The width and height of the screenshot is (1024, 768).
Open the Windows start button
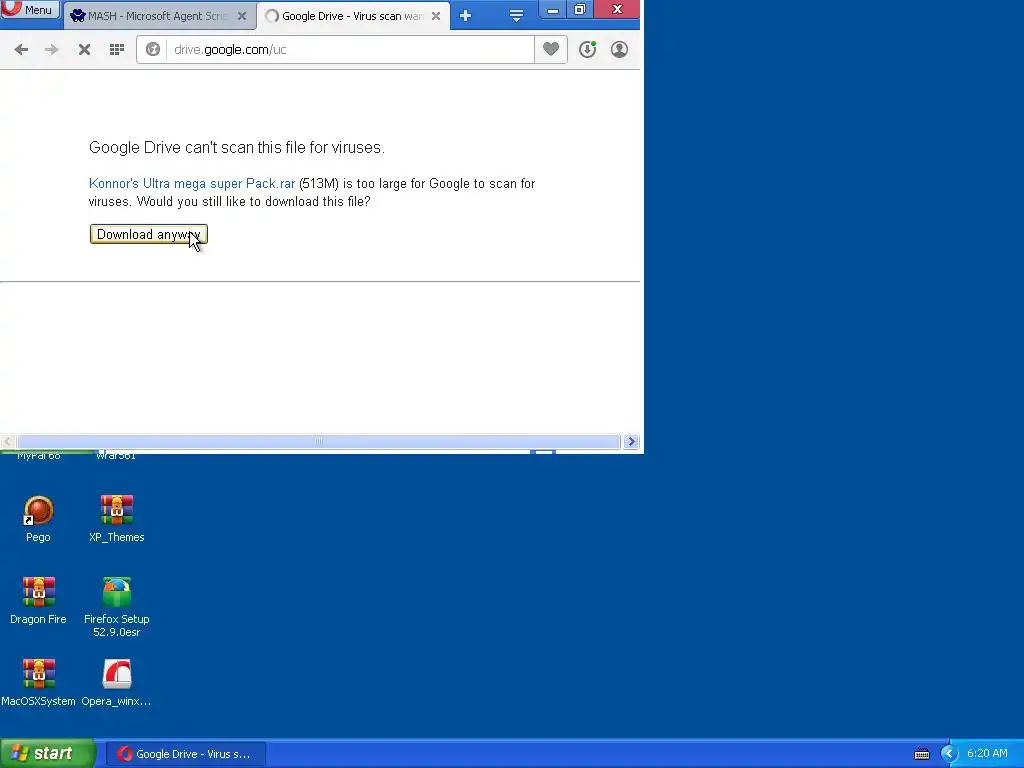click(x=46, y=754)
